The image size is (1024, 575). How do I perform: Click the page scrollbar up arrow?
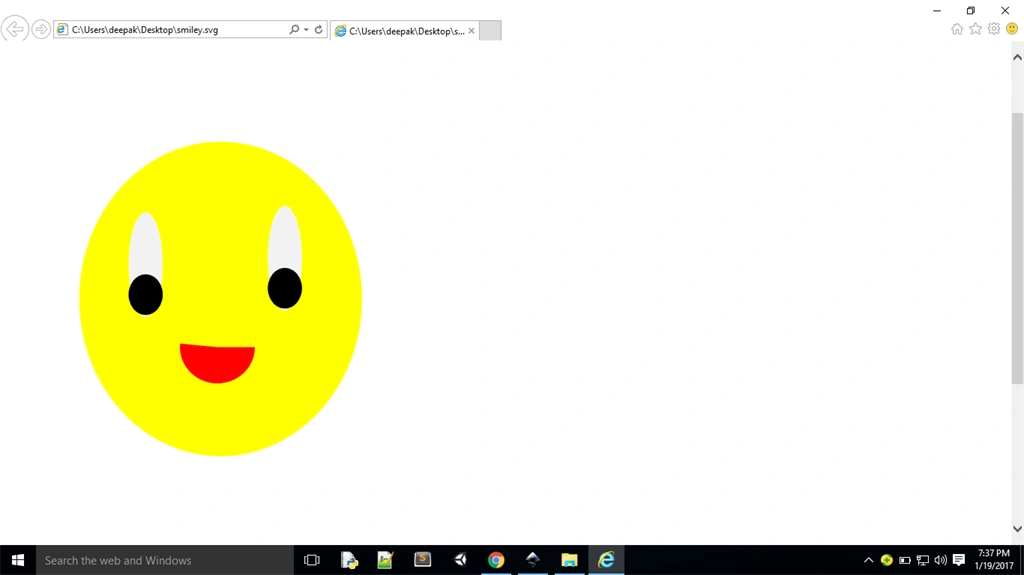click(1017, 58)
